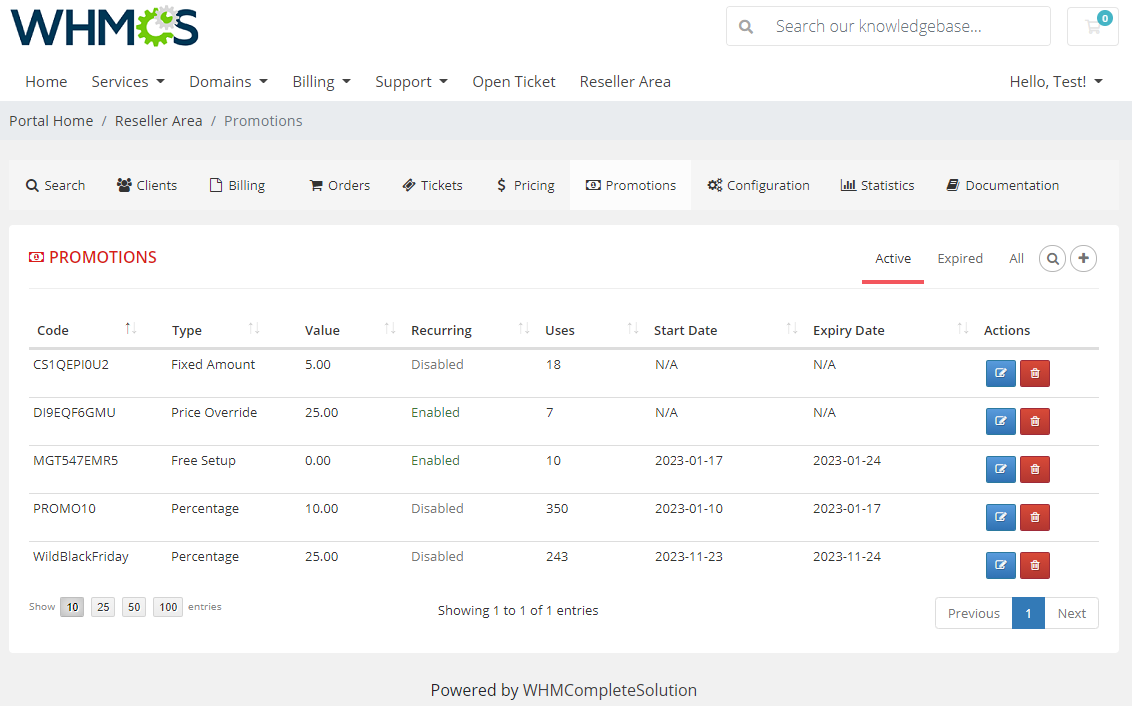Screen dimensions: 1132x706
Task: Open the Domains dropdown menu
Action: [228, 81]
